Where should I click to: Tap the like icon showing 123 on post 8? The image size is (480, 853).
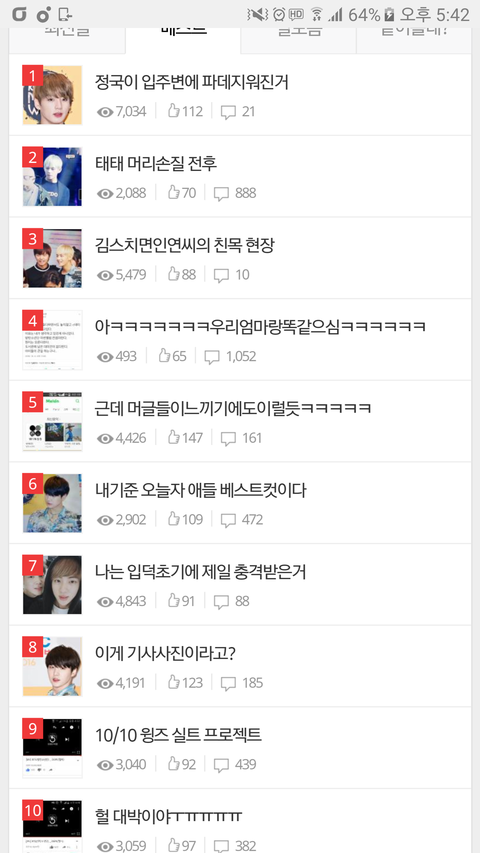(174, 683)
